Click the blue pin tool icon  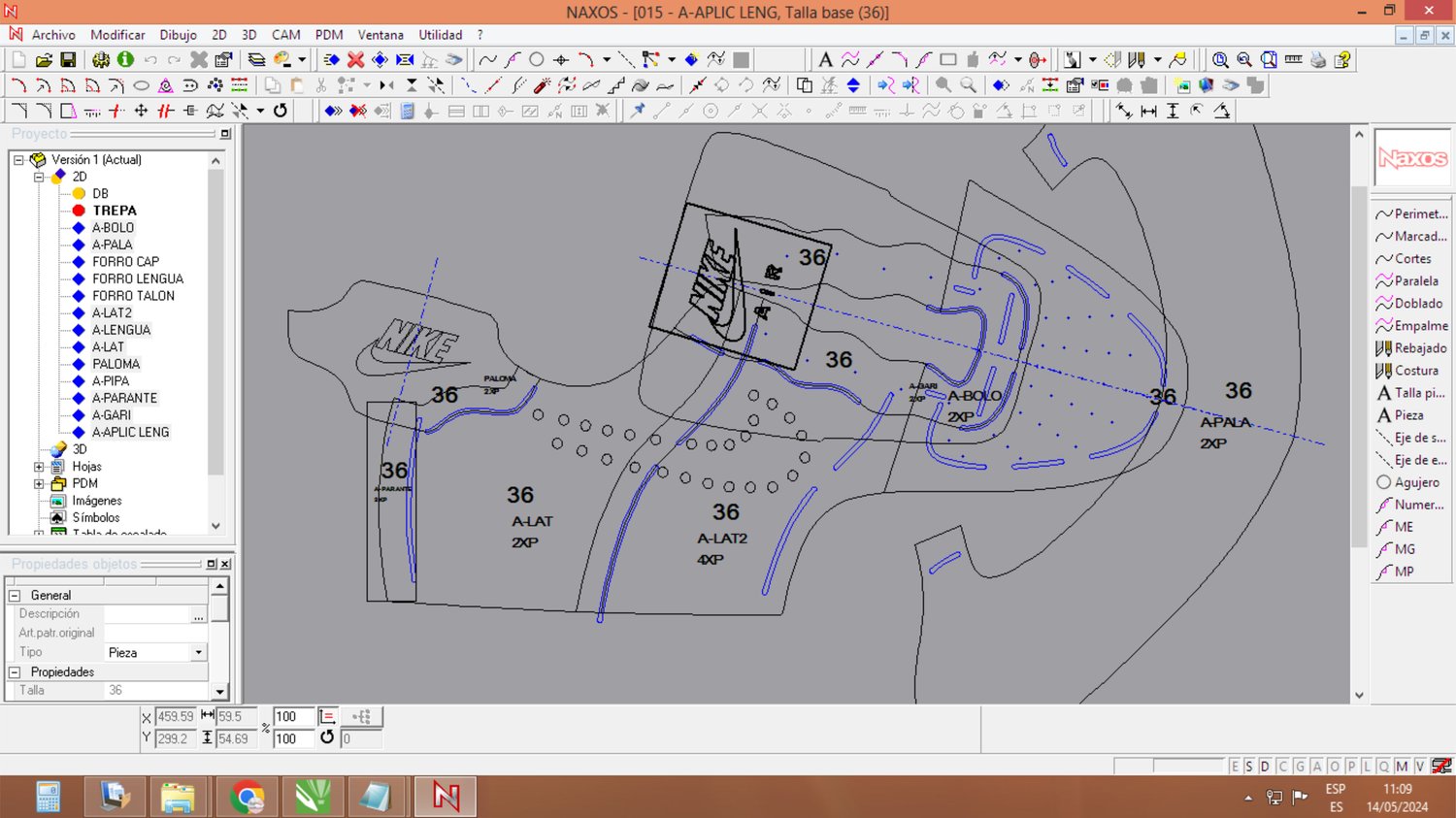click(x=638, y=111)
